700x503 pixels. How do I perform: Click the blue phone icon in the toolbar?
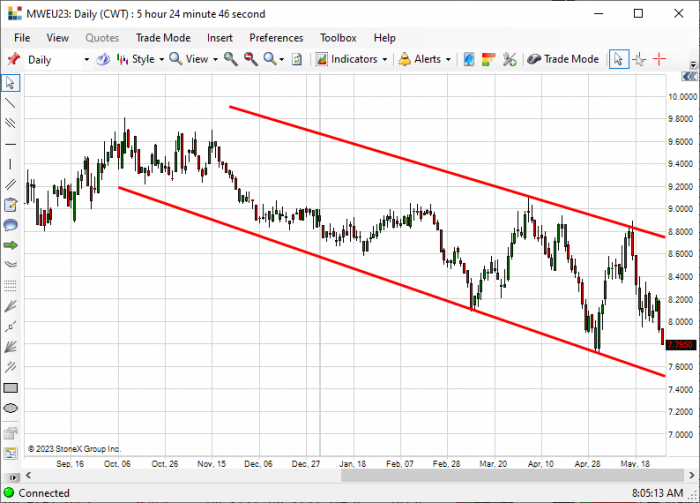coord(469,59)
